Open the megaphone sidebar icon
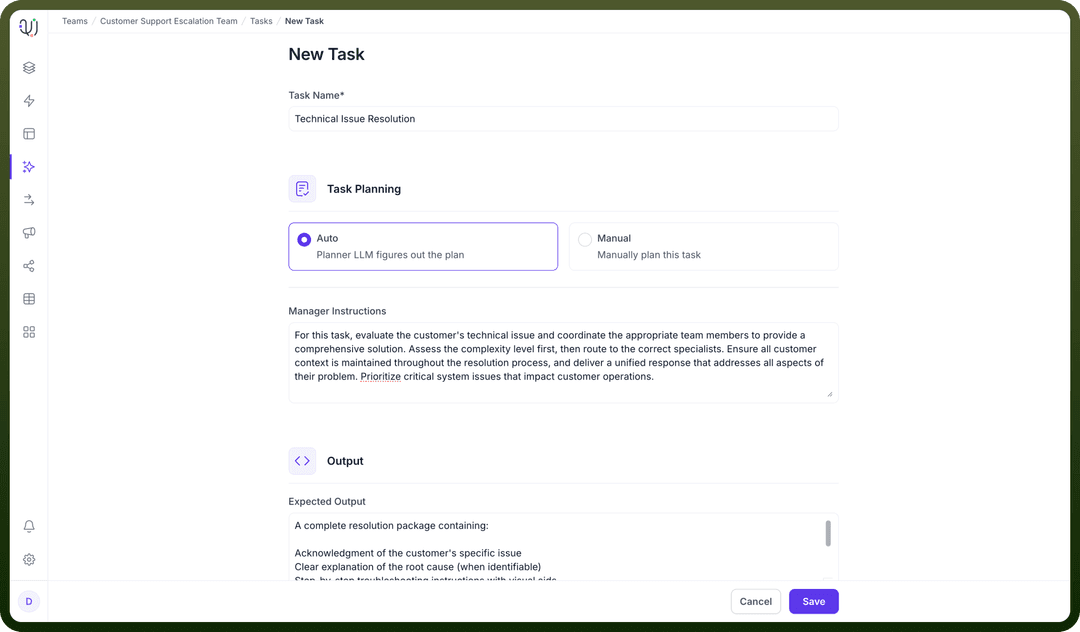1080x632 pixels. (29, 233)
